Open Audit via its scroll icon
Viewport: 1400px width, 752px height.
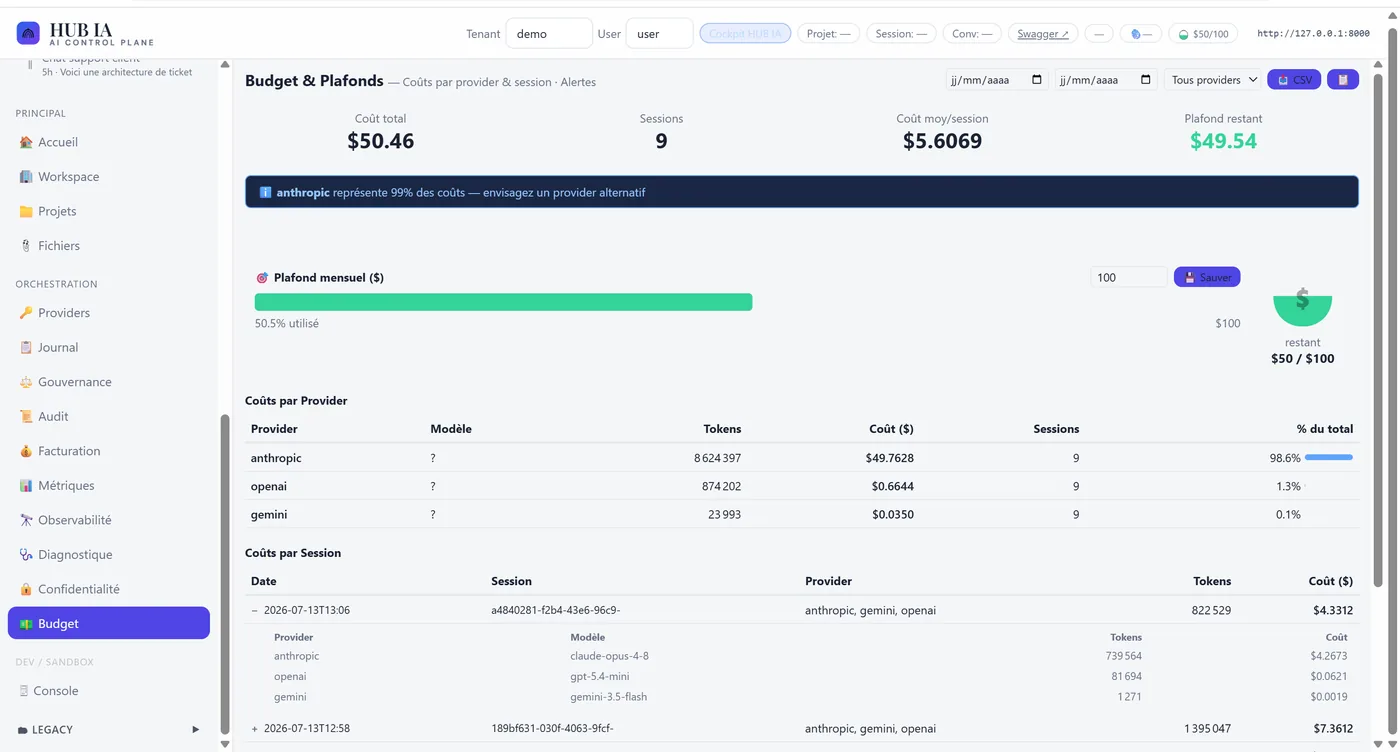click(26, 417)
